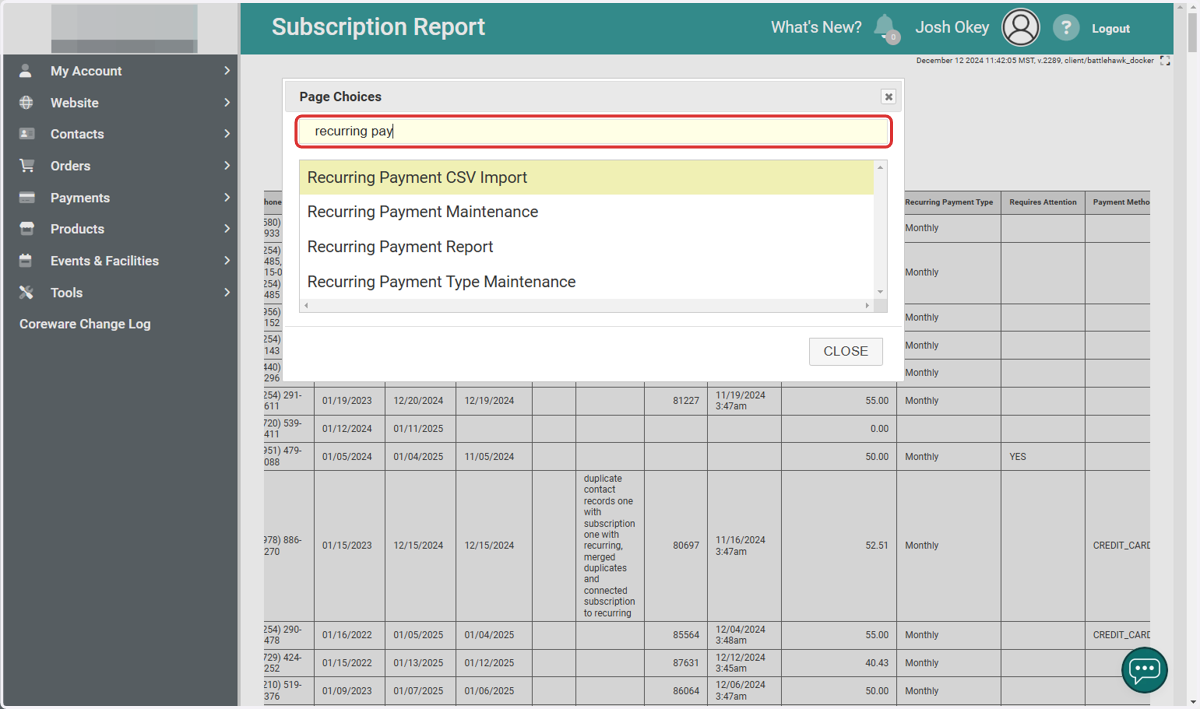Click the Recurring Payment Type column header
This screenshot has width=1200, height=709.
pyautogui.click(x=949, y=202)
